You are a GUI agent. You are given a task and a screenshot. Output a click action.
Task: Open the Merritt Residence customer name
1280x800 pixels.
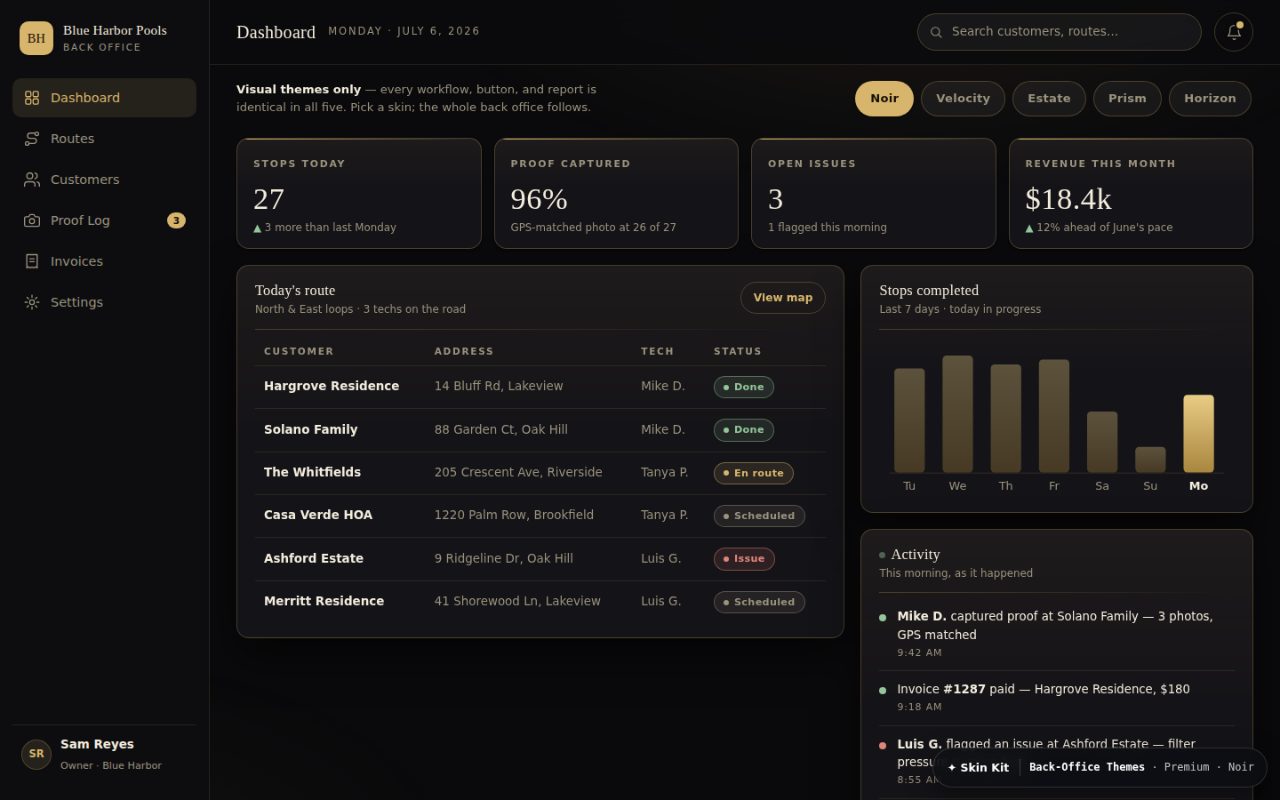click(324, 601)
